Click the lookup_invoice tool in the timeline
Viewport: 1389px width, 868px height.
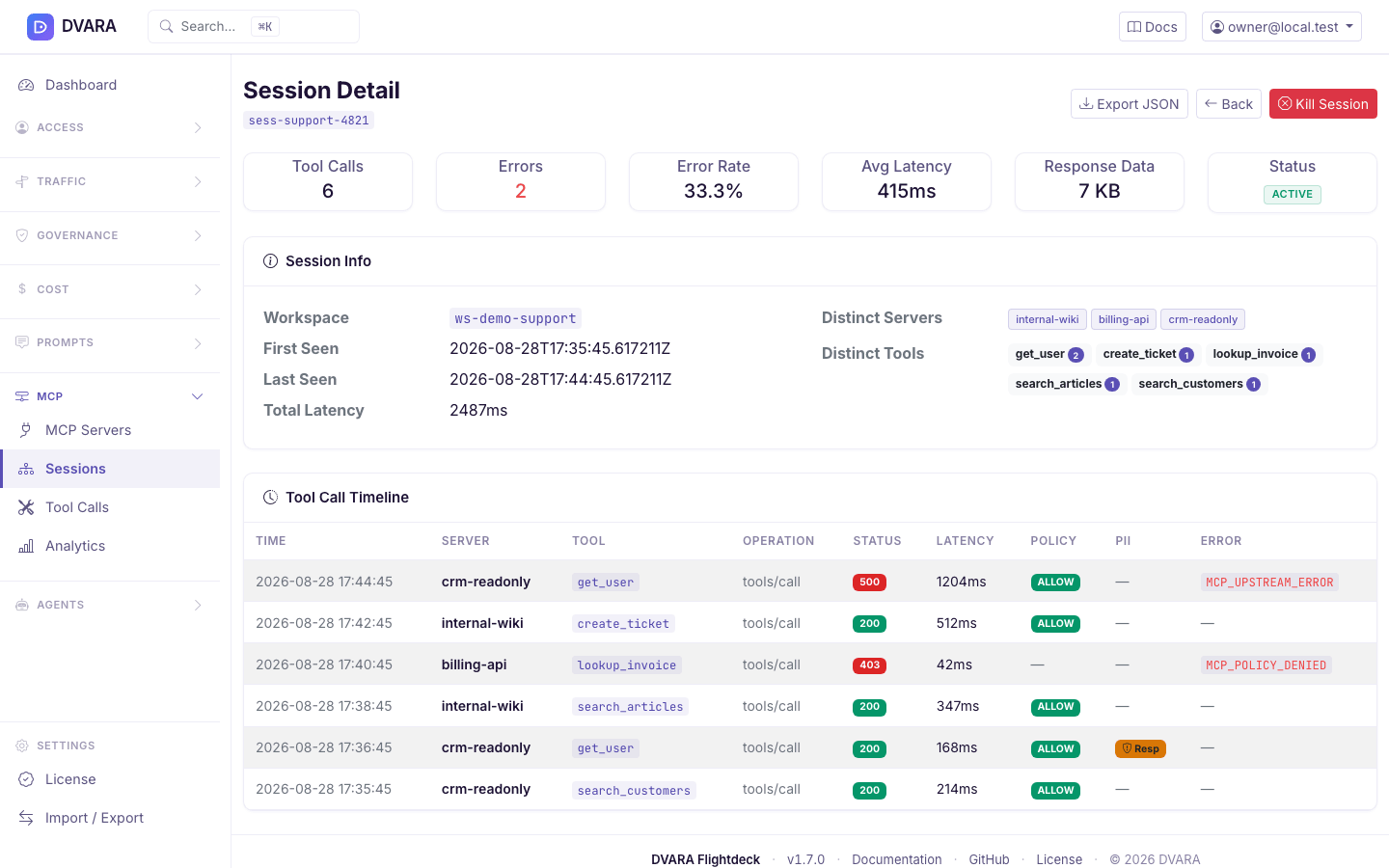(x=627, y=665)
